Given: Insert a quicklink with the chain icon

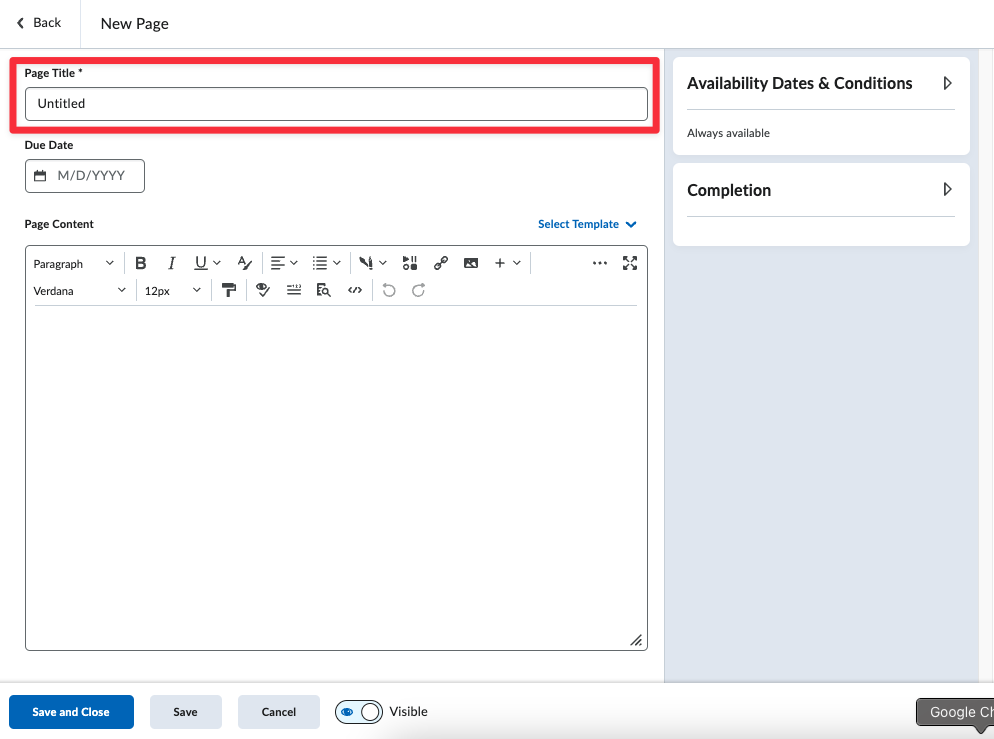Looking at the screenshot, I should [440, 263].
